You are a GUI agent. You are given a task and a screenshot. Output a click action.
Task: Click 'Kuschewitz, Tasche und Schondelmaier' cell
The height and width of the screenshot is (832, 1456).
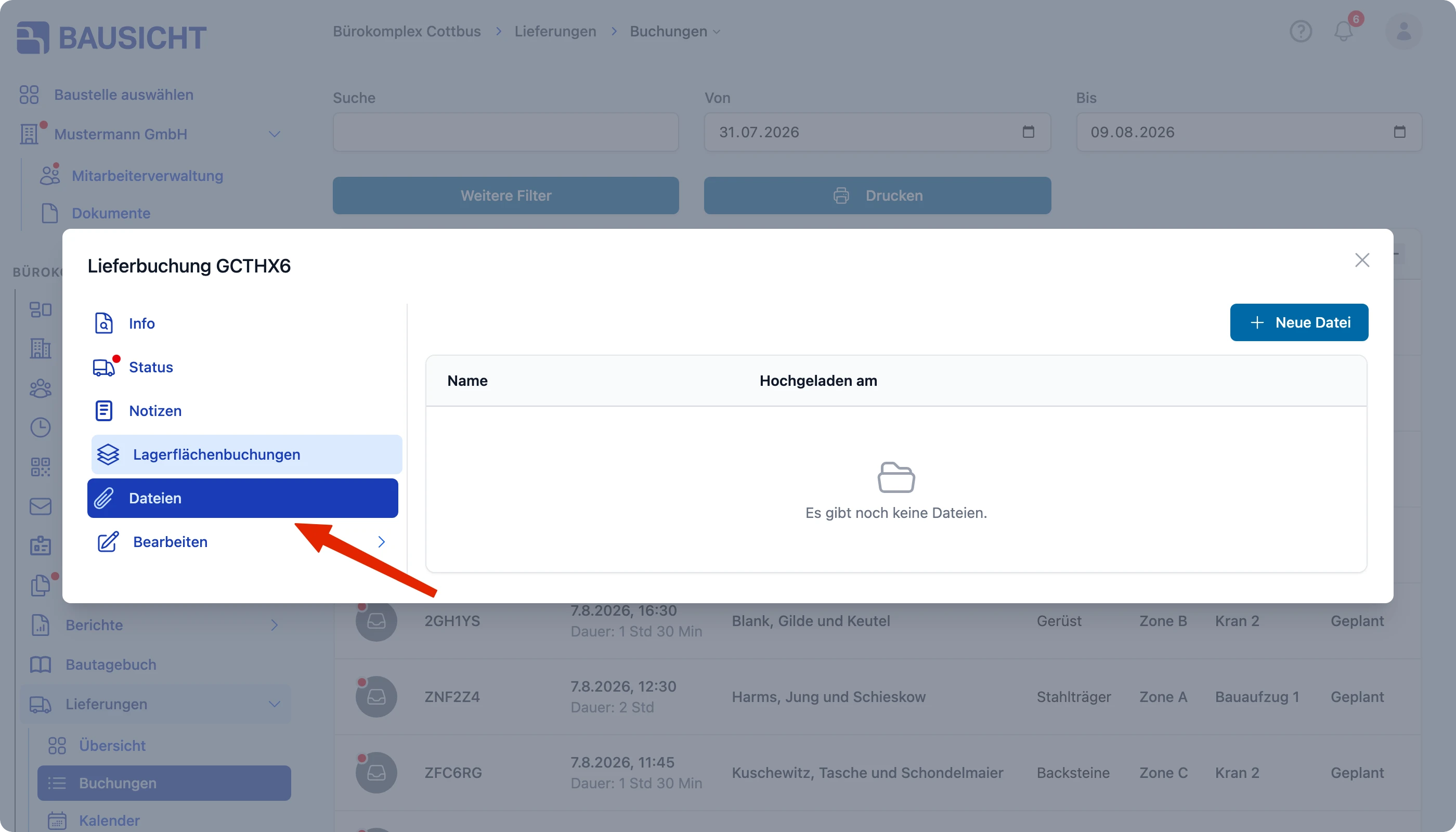867,773
